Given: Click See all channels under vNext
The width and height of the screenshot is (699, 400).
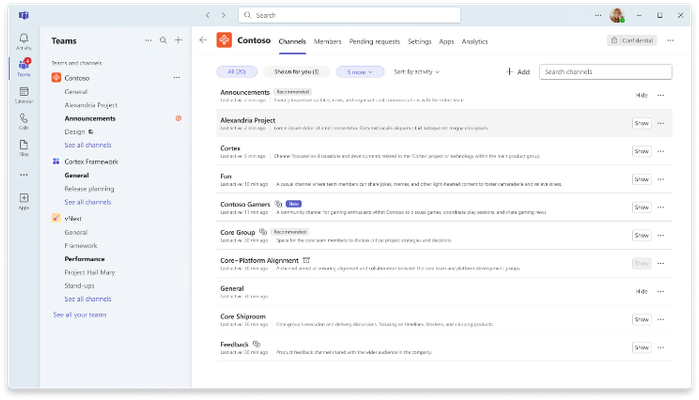Looking at the screenshot, I should 88,299.
